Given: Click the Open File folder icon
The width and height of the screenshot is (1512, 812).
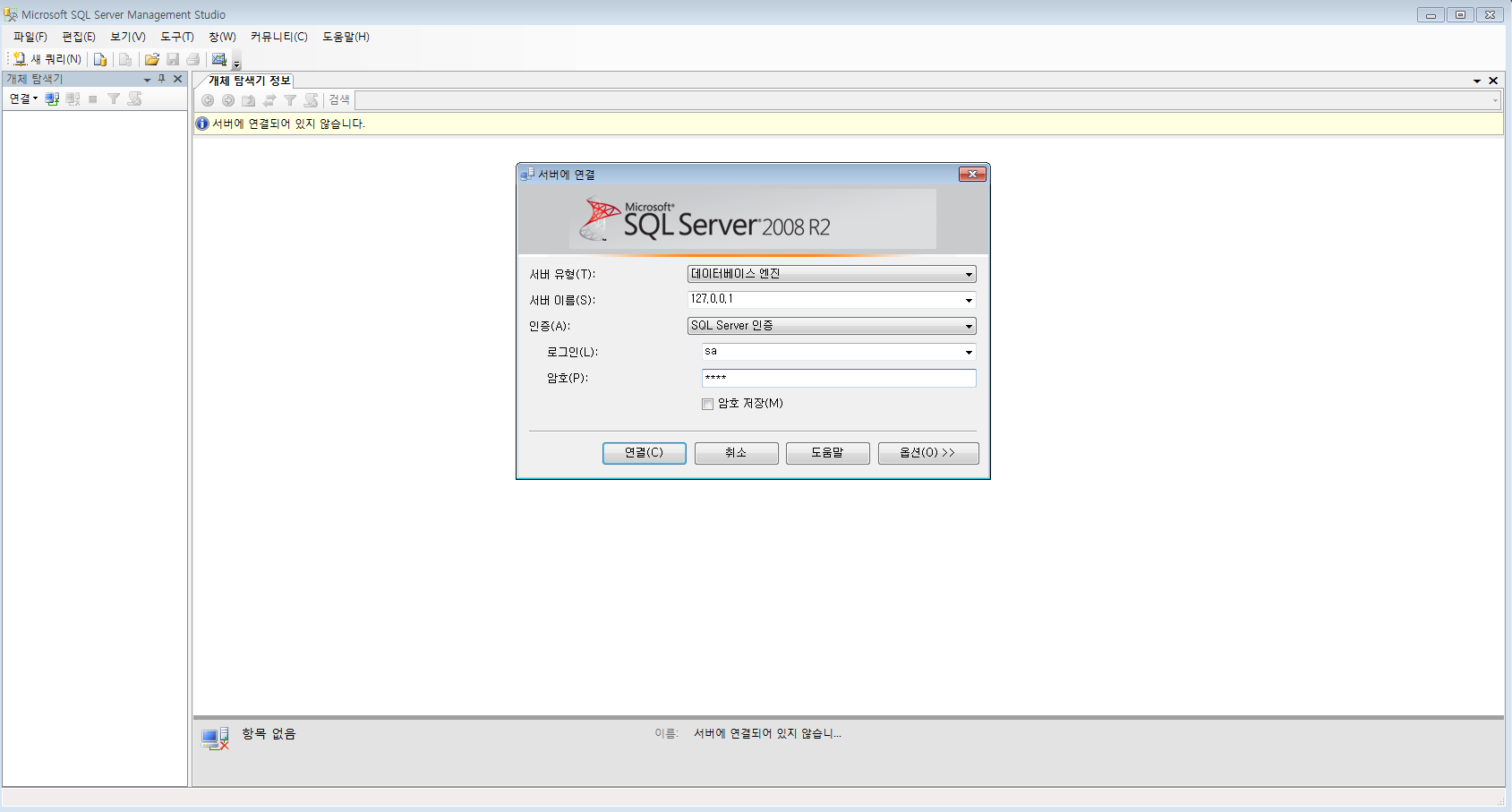Looking at the screenshot, I should 152,59.
